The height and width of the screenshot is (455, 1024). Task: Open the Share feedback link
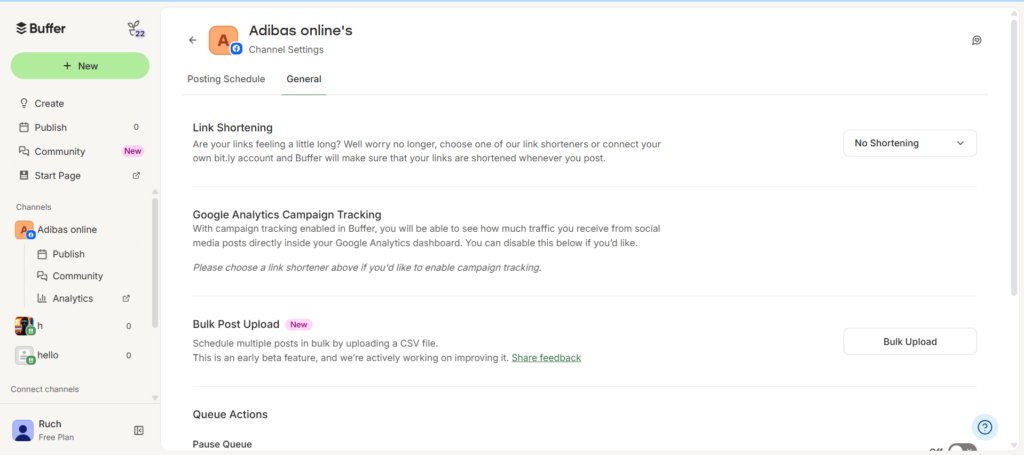point(546,358)
